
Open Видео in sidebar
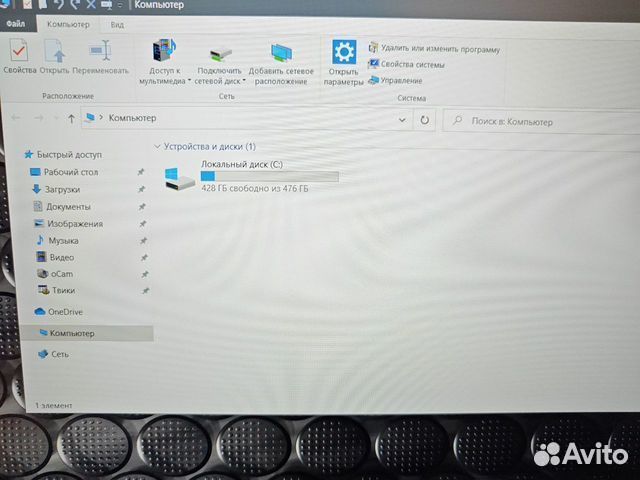pos(56,257)
